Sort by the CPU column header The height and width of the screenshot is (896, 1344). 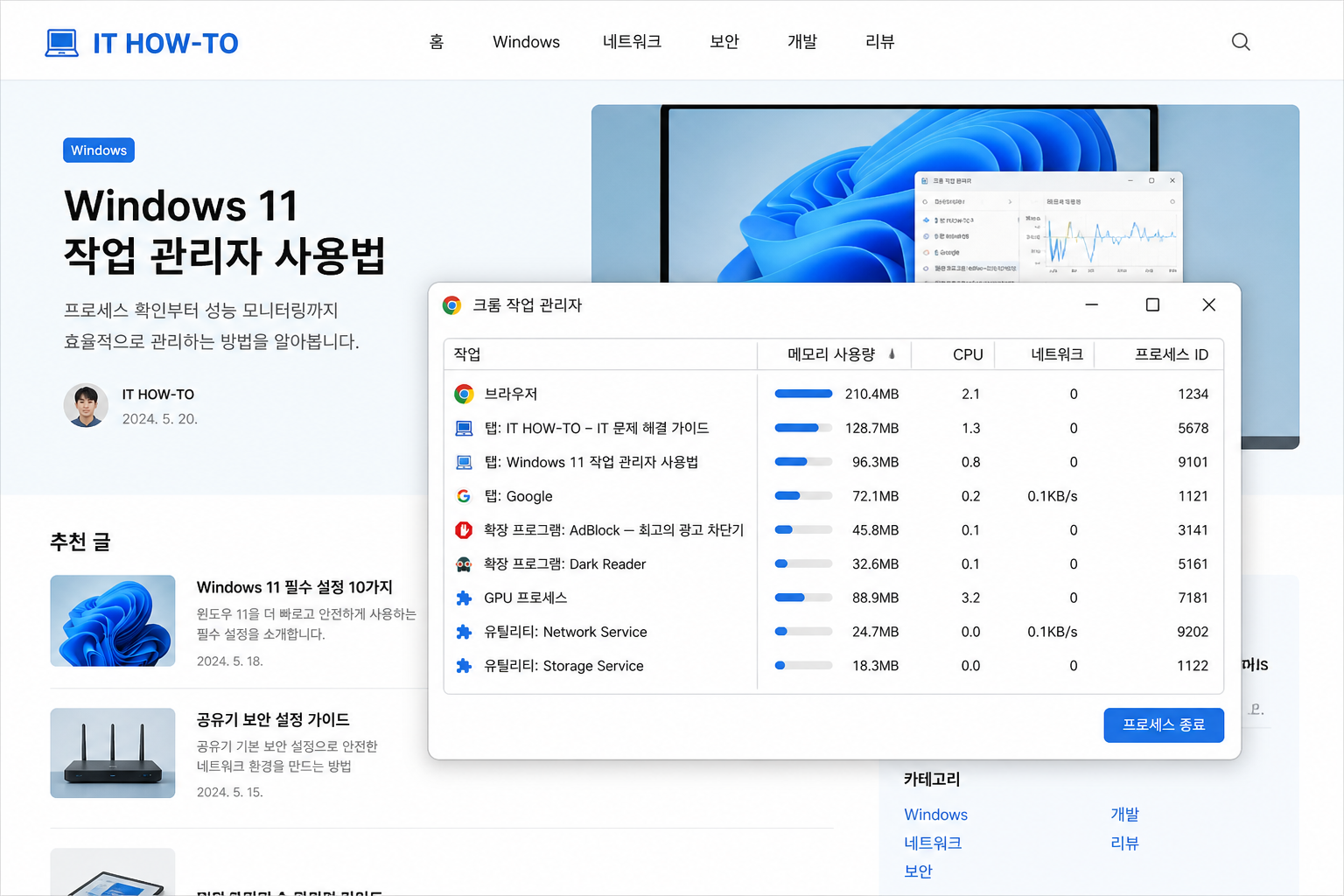tap(968, 354)
